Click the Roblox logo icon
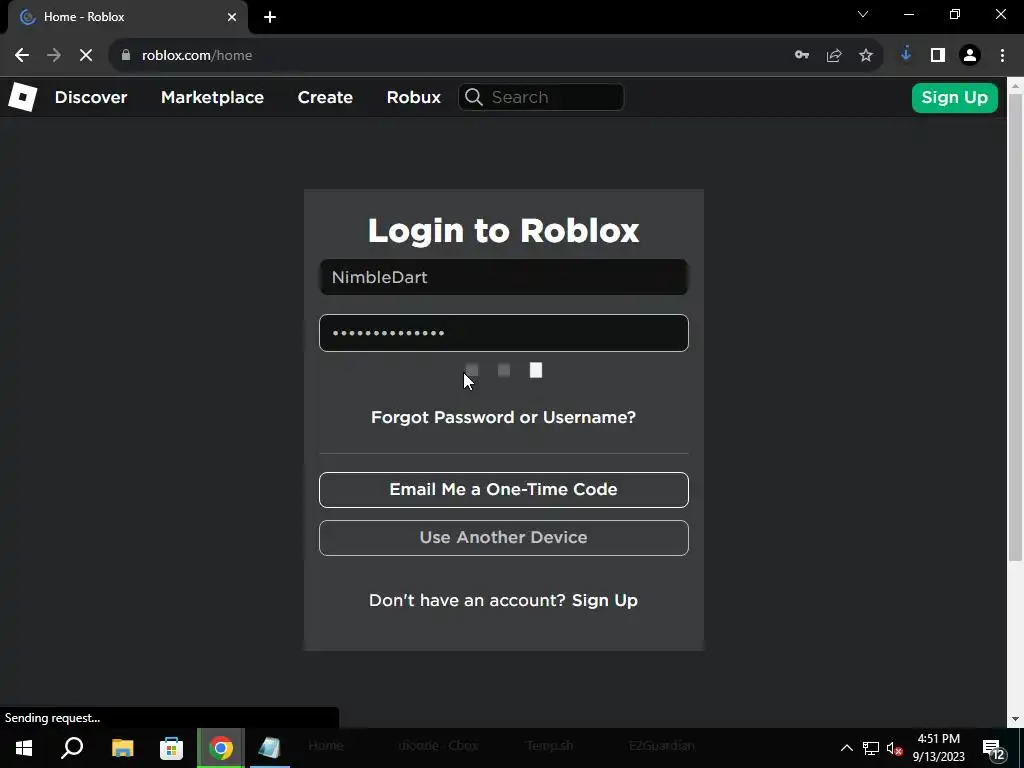 (x=22, y=97)
